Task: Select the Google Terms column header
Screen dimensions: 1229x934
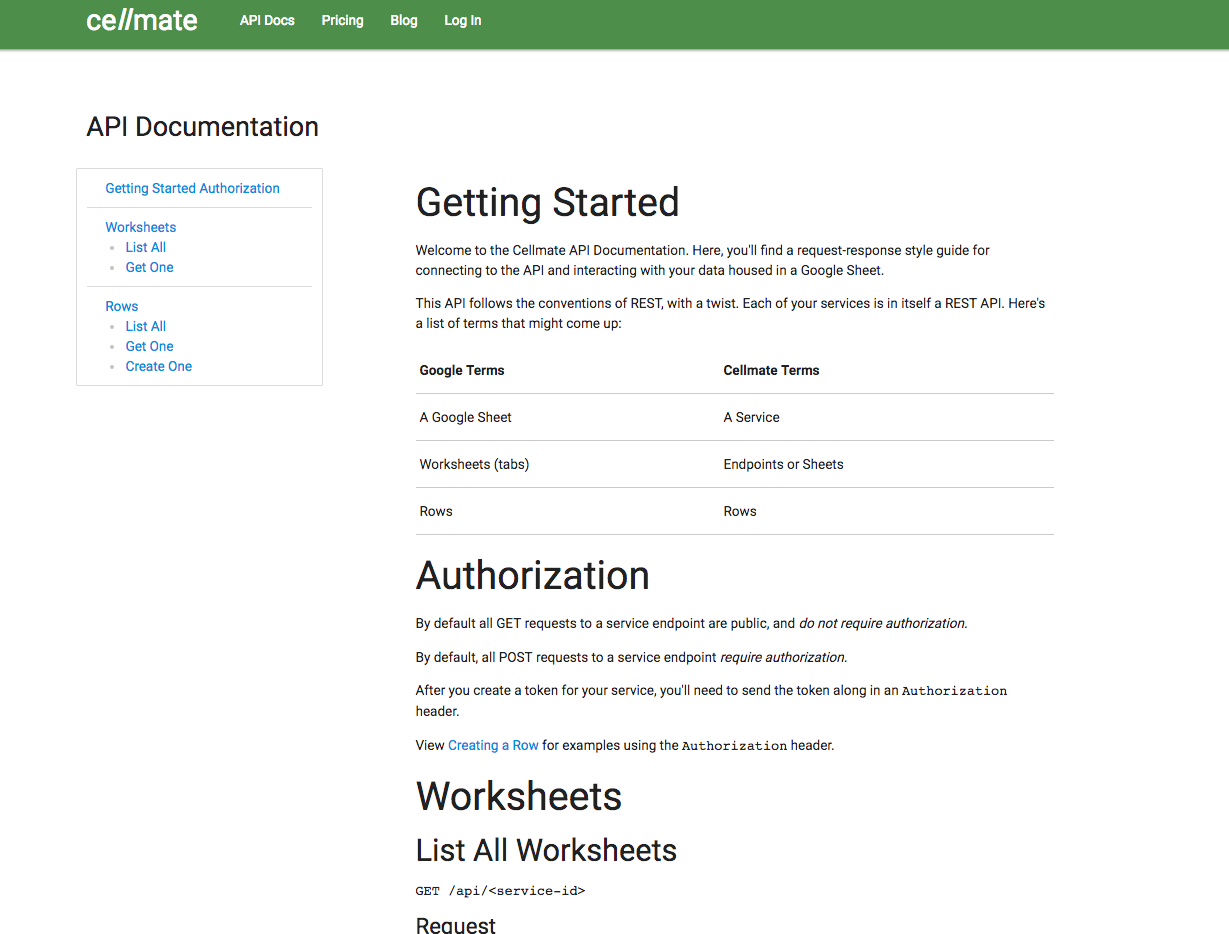Action: click(462, 370)
